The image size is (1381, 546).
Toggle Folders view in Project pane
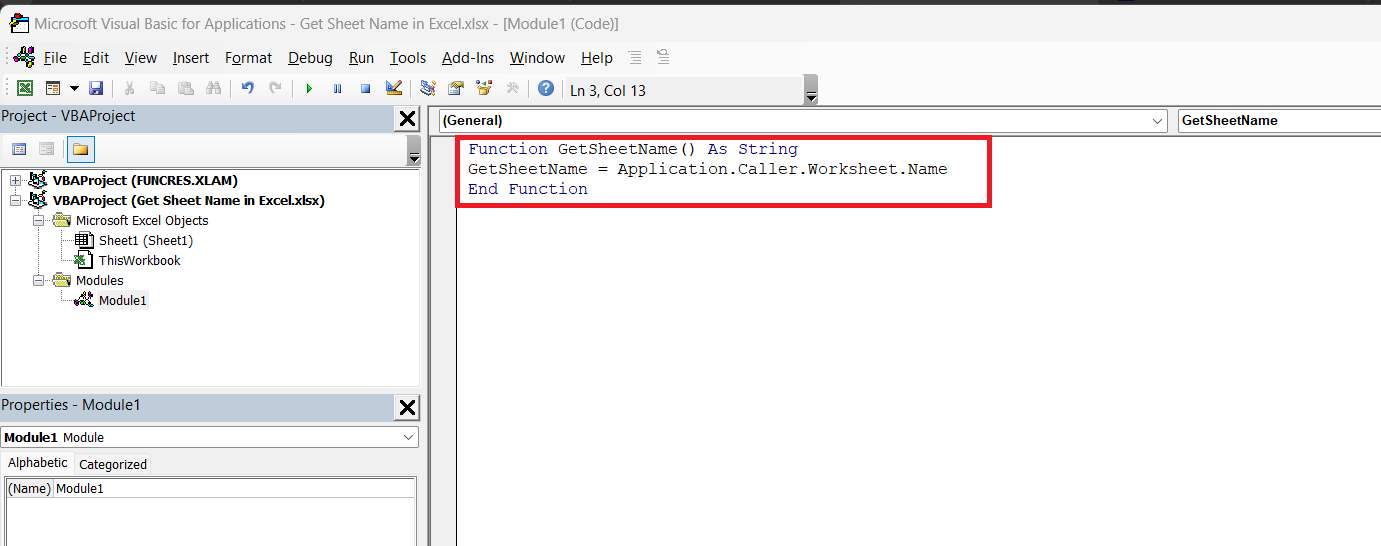click(81, 149)
